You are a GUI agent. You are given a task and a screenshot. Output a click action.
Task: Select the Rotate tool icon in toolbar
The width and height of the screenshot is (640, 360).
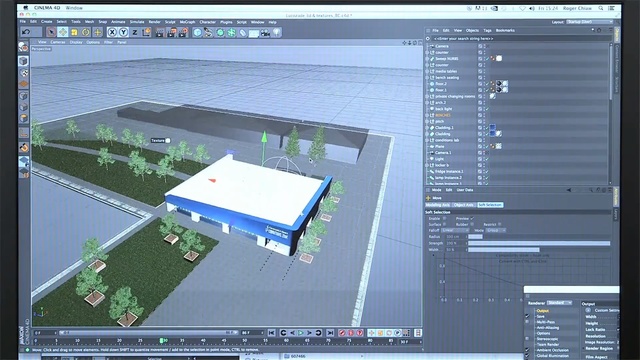pos(86,32)
